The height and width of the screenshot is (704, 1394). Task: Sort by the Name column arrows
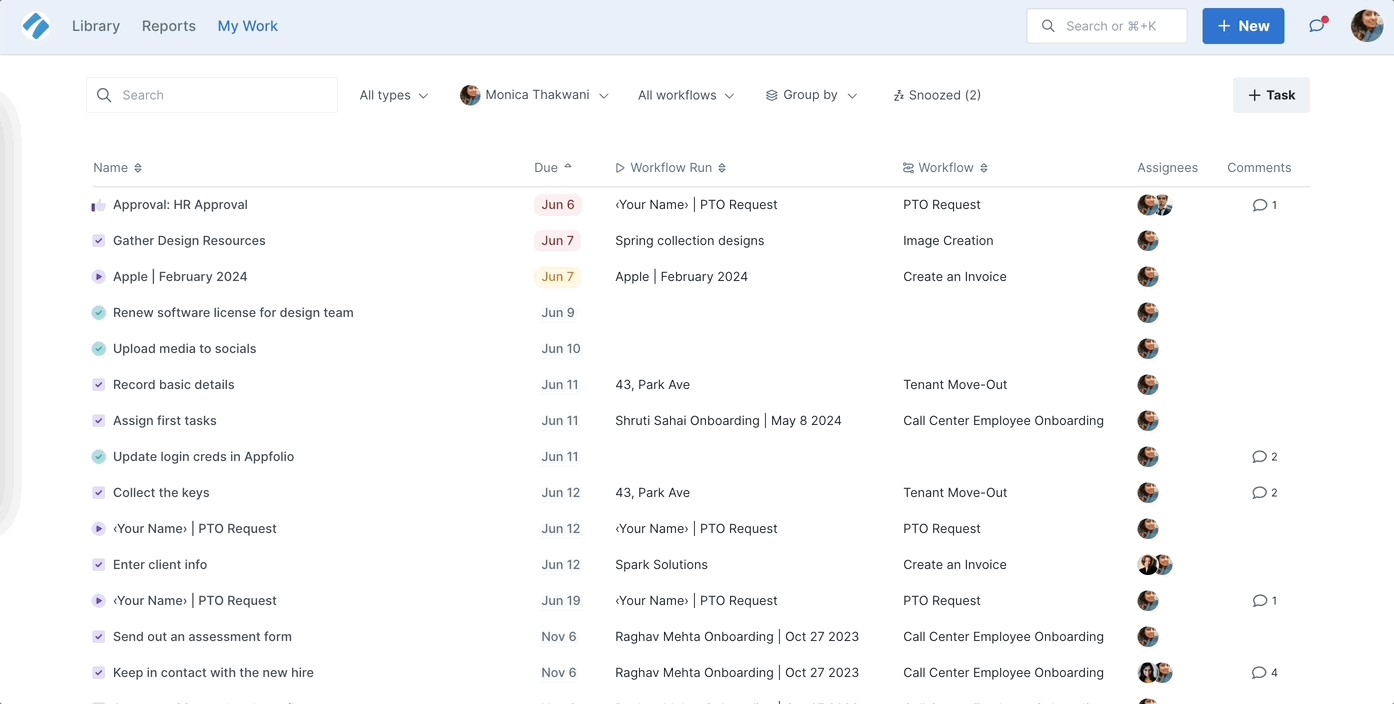[138, 168]
